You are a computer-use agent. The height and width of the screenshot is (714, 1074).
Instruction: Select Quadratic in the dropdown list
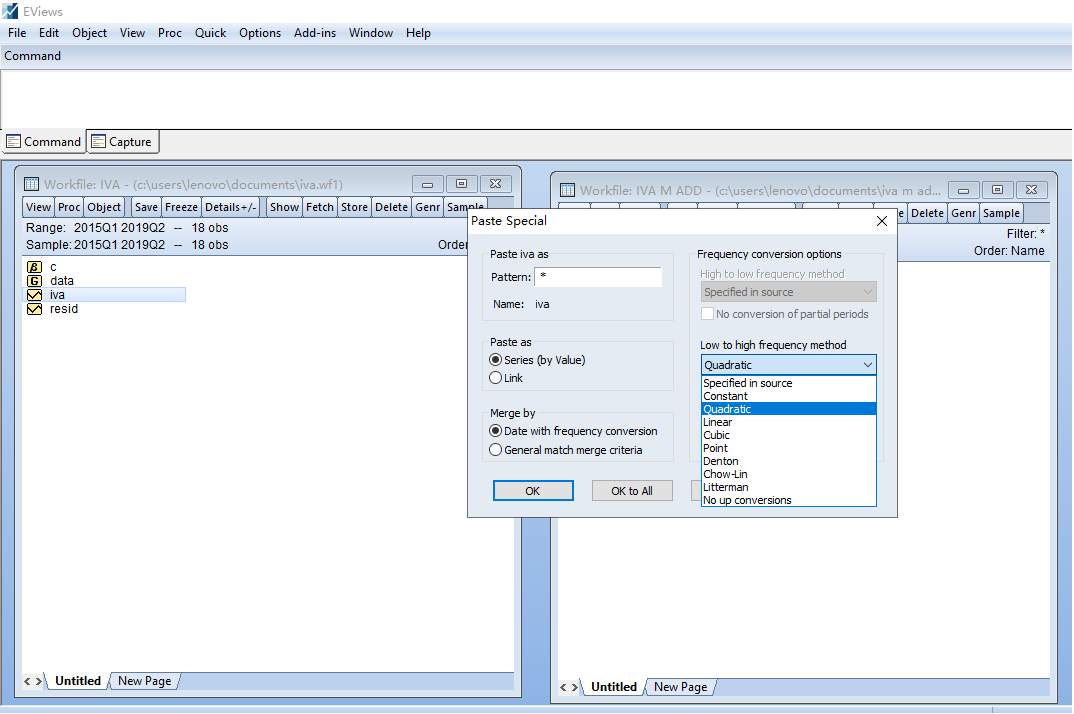tap(788, 409)
